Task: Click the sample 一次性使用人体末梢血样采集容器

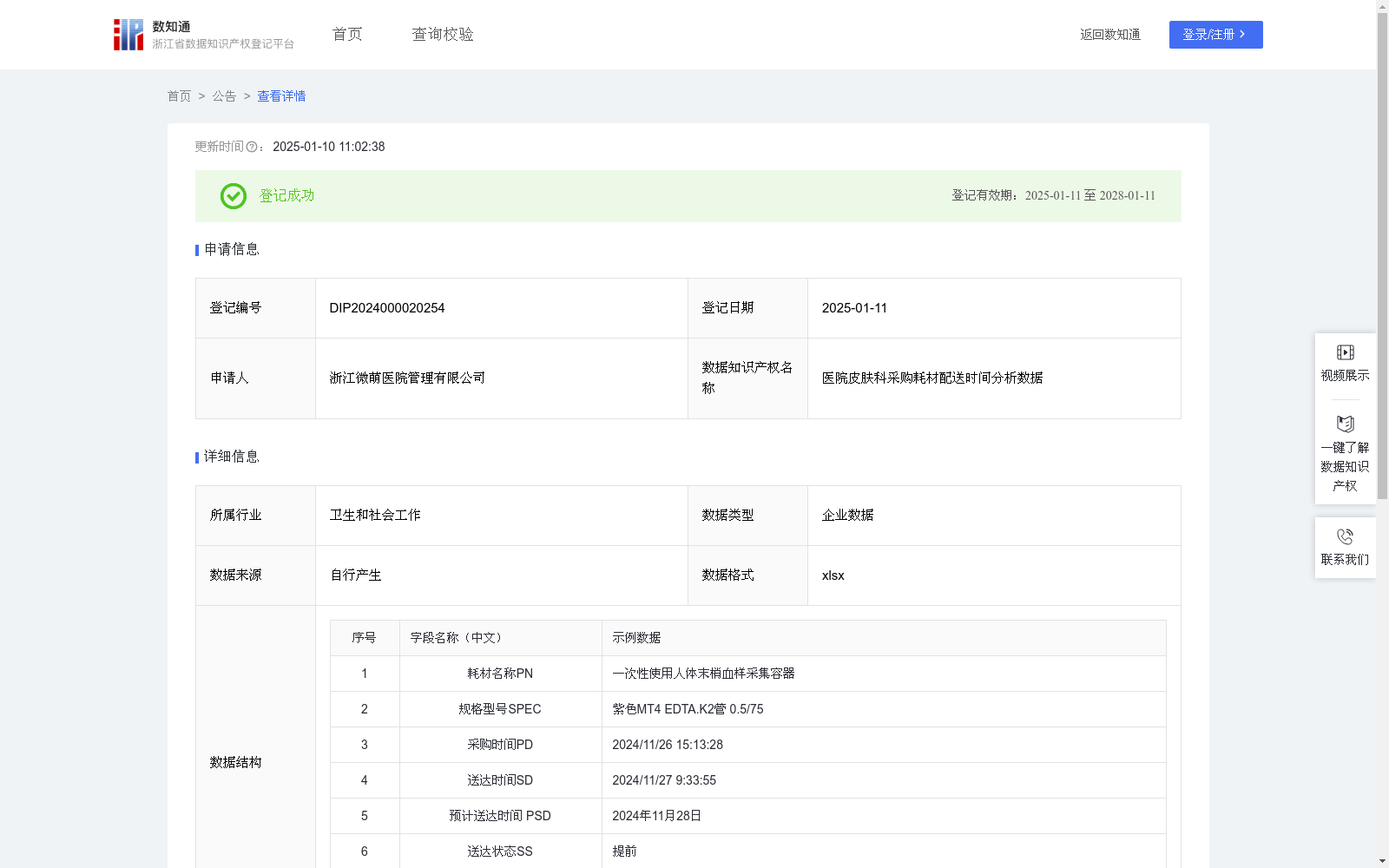Action: [x=703, y=674]
